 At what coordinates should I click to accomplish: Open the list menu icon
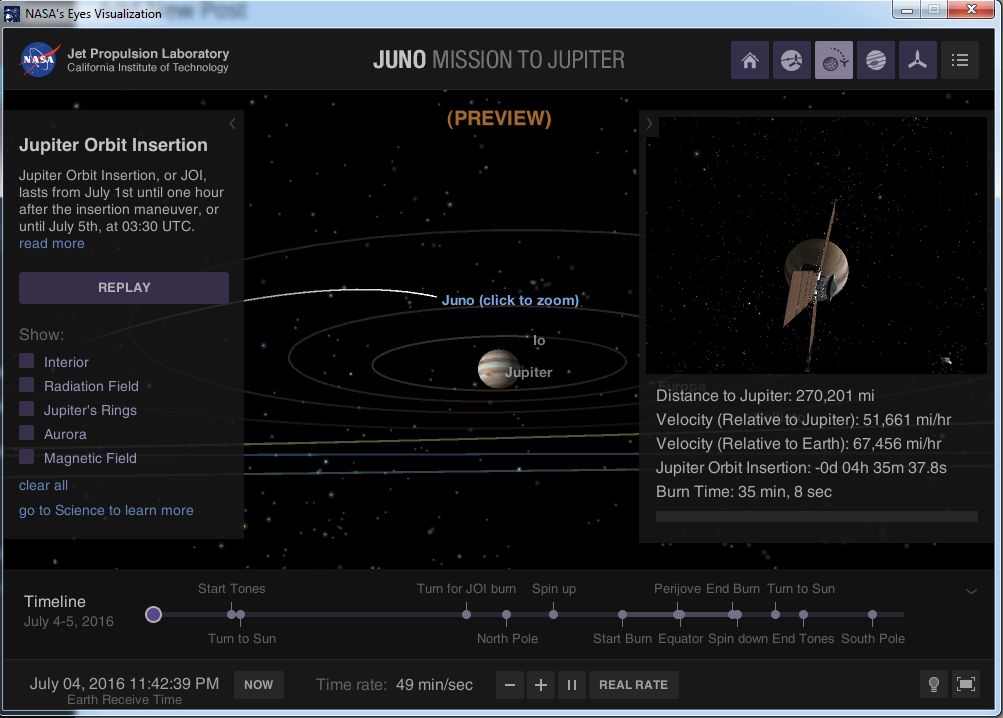click(960, 61)
